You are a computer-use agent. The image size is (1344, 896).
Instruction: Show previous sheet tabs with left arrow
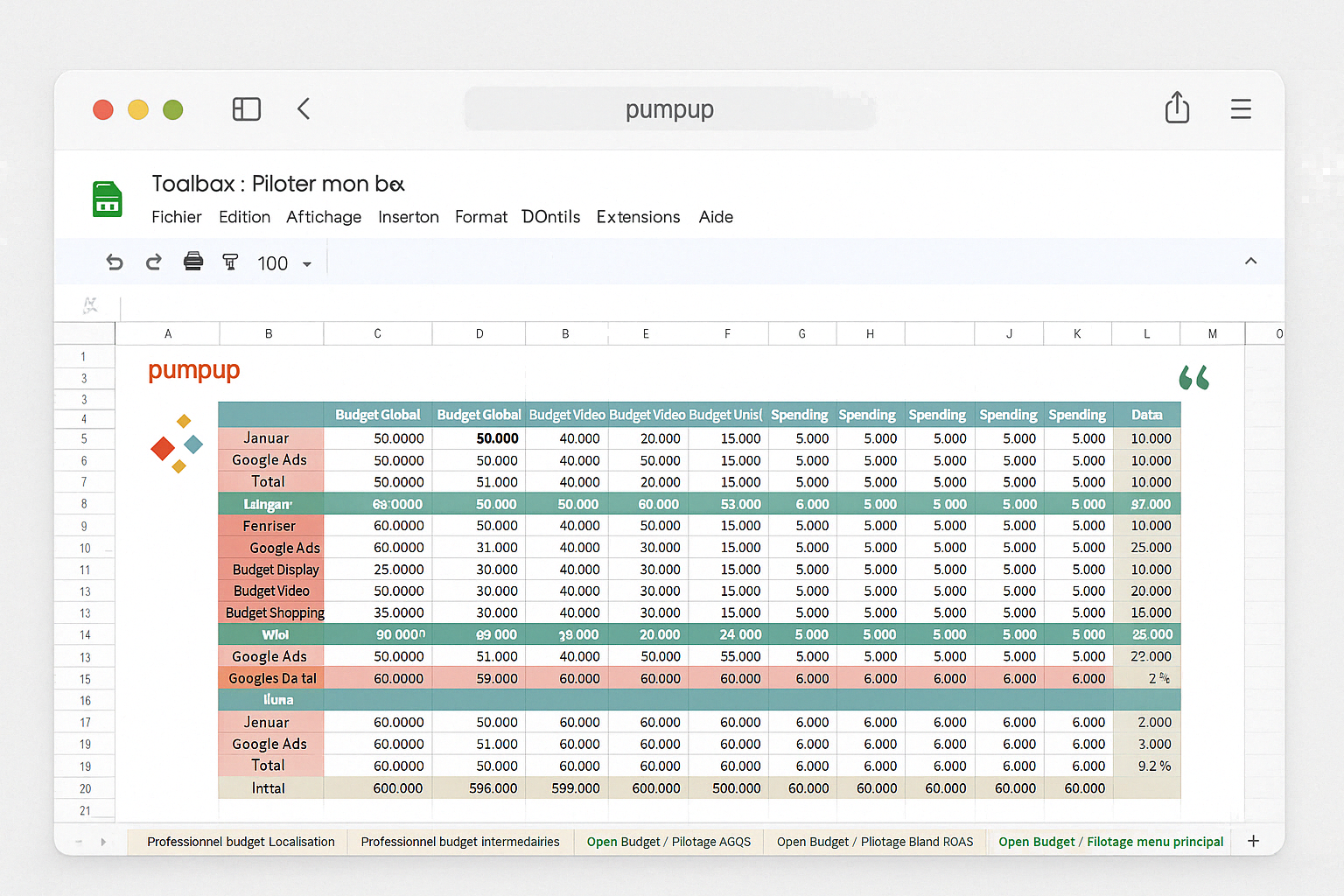[x=79, y=842]
